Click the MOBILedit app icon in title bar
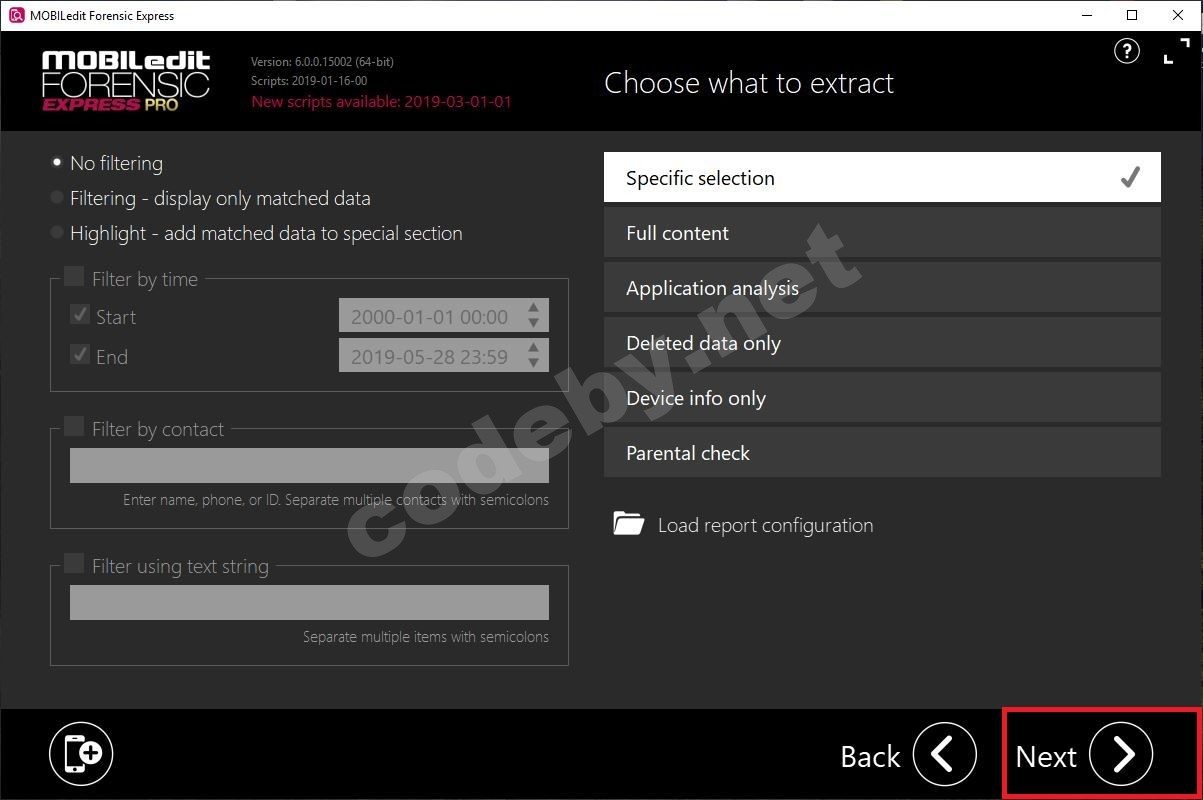This screenshot has height=800, width=1203. [15, 15]
